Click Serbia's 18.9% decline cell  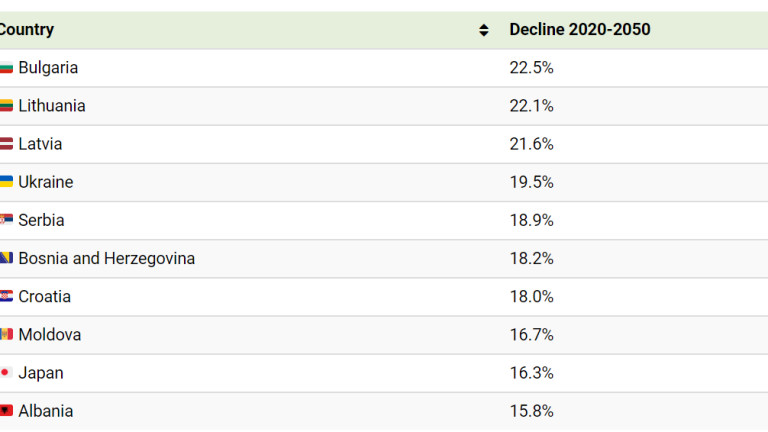(x=531, y=220)
